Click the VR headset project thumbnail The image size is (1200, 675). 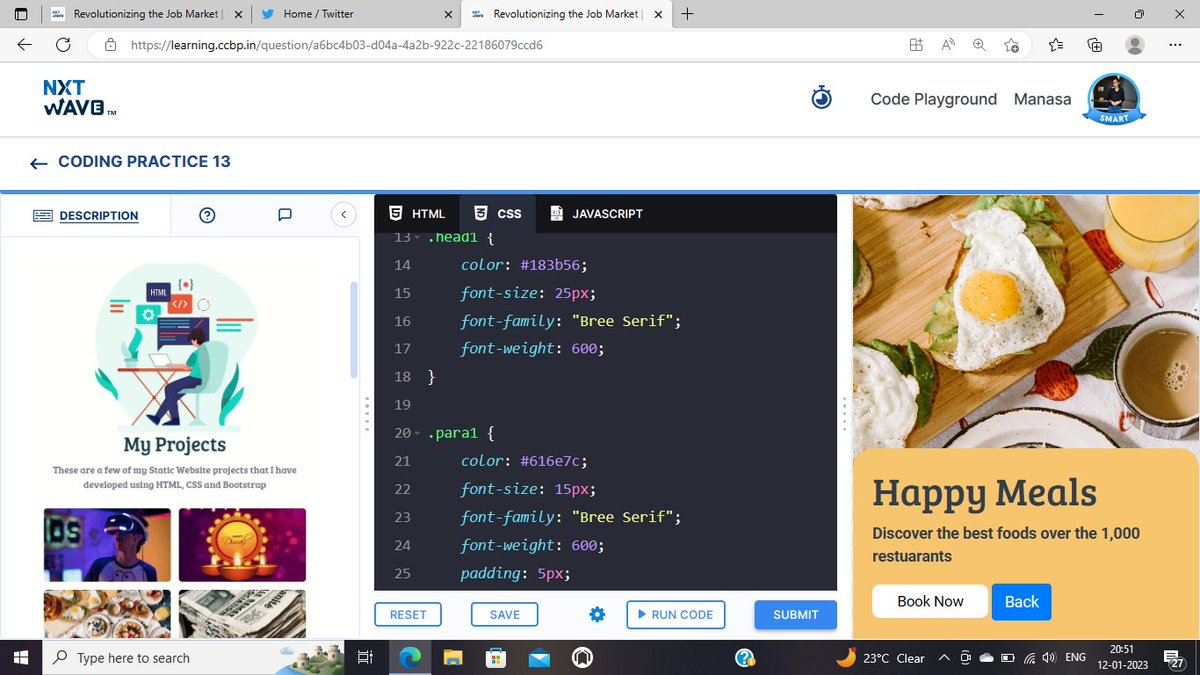(x=107, y=545)
